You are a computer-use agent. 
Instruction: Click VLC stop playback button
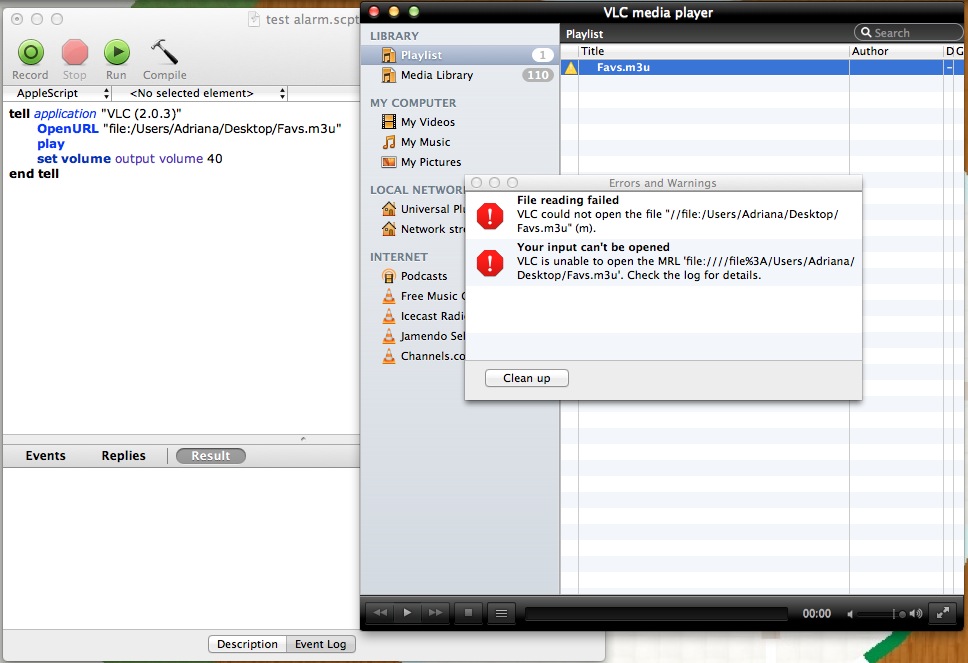(x=468, y=613)
